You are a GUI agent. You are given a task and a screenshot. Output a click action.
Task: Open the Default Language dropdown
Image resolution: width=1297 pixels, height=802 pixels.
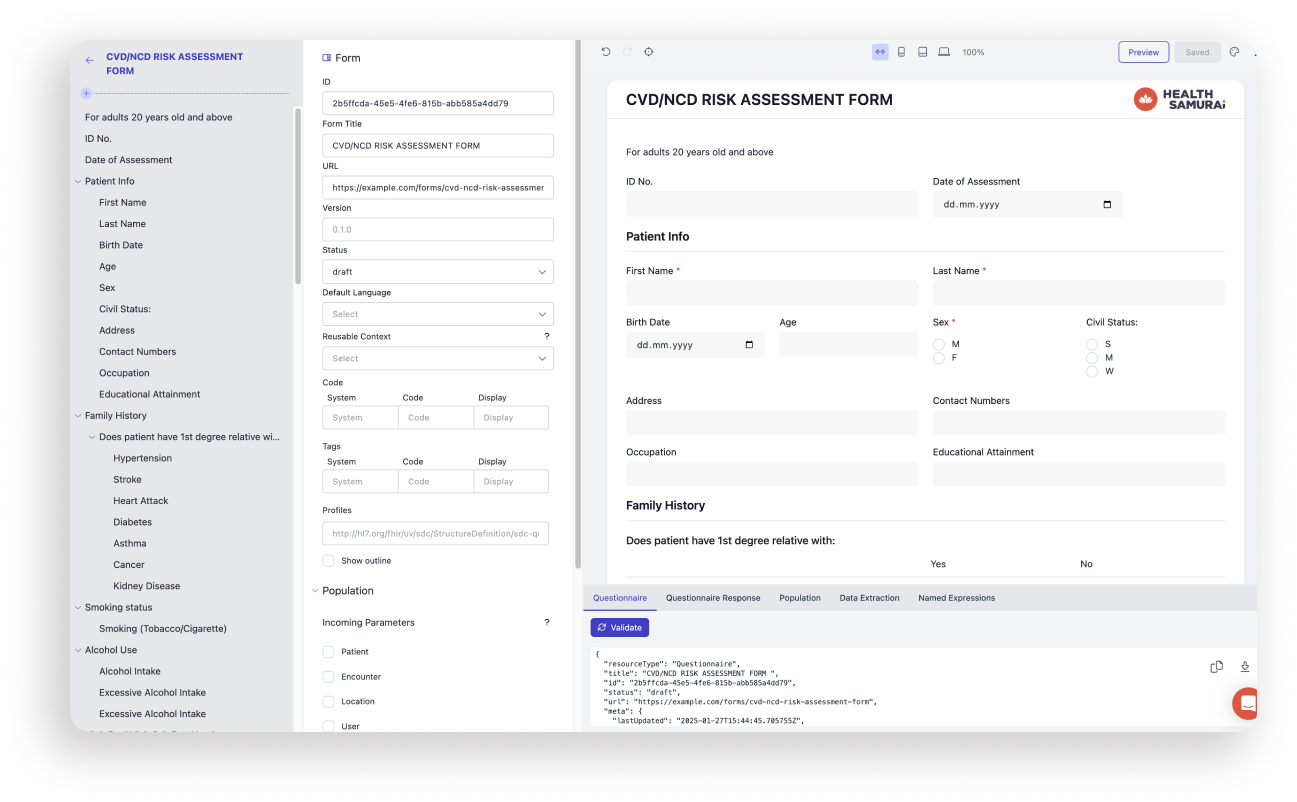pyautogui.click(x=437, y=314)
